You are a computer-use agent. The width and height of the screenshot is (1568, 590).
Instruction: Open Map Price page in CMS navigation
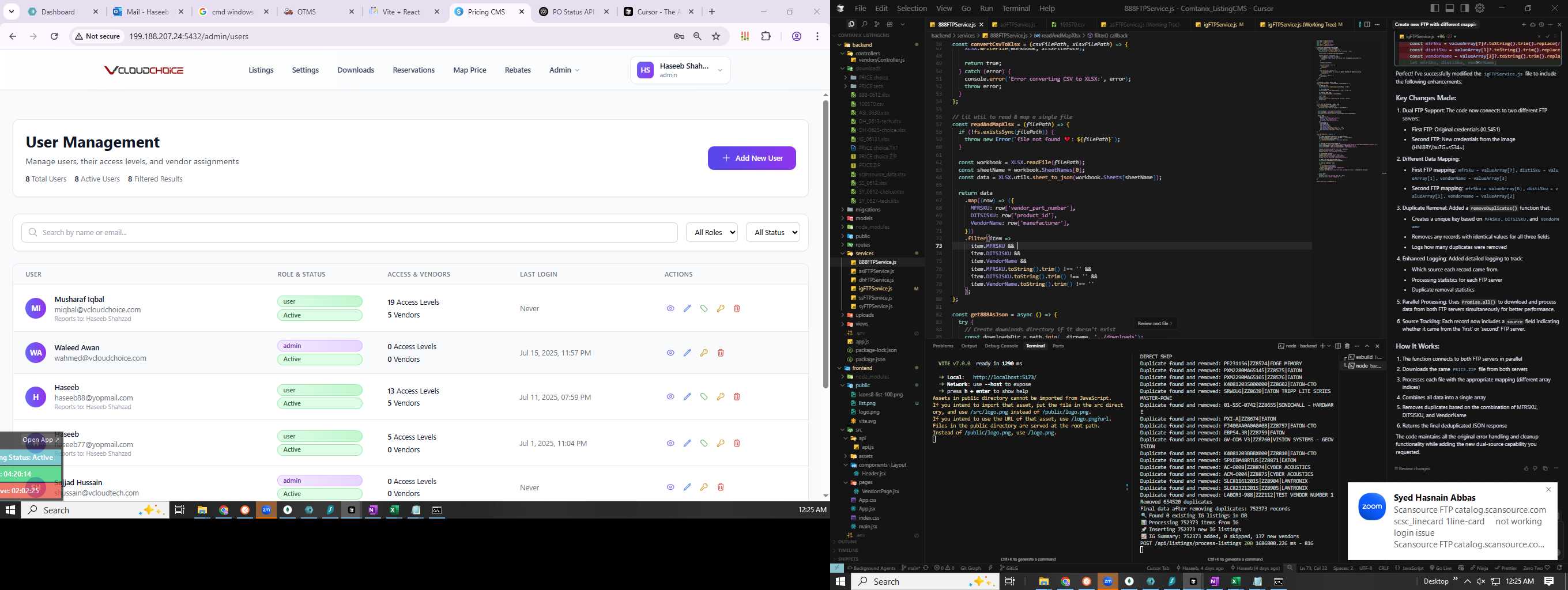click(x=469, y=70)
